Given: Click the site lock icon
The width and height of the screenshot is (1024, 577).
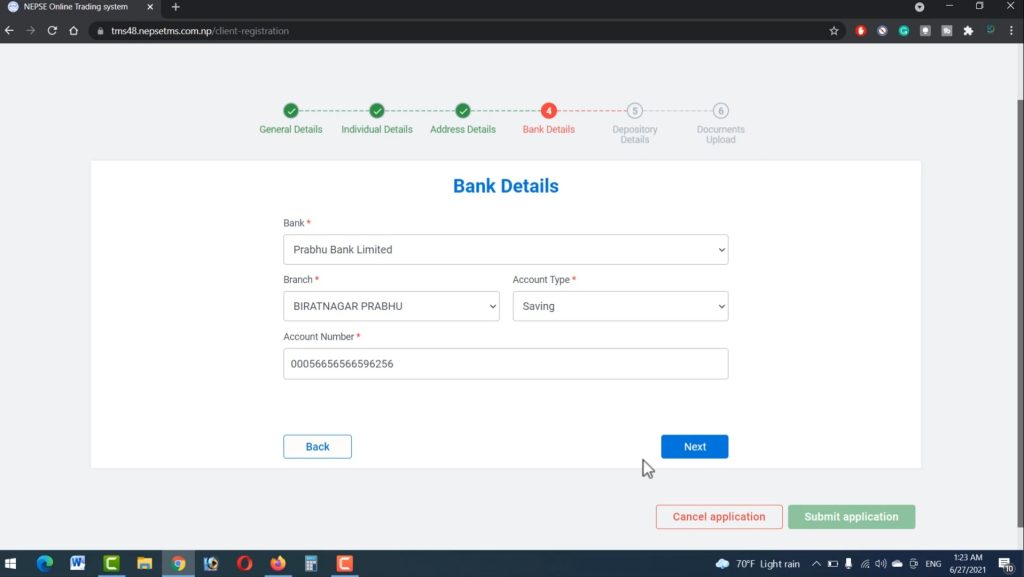Looking at the screenshot, I should tap(100, 31).
